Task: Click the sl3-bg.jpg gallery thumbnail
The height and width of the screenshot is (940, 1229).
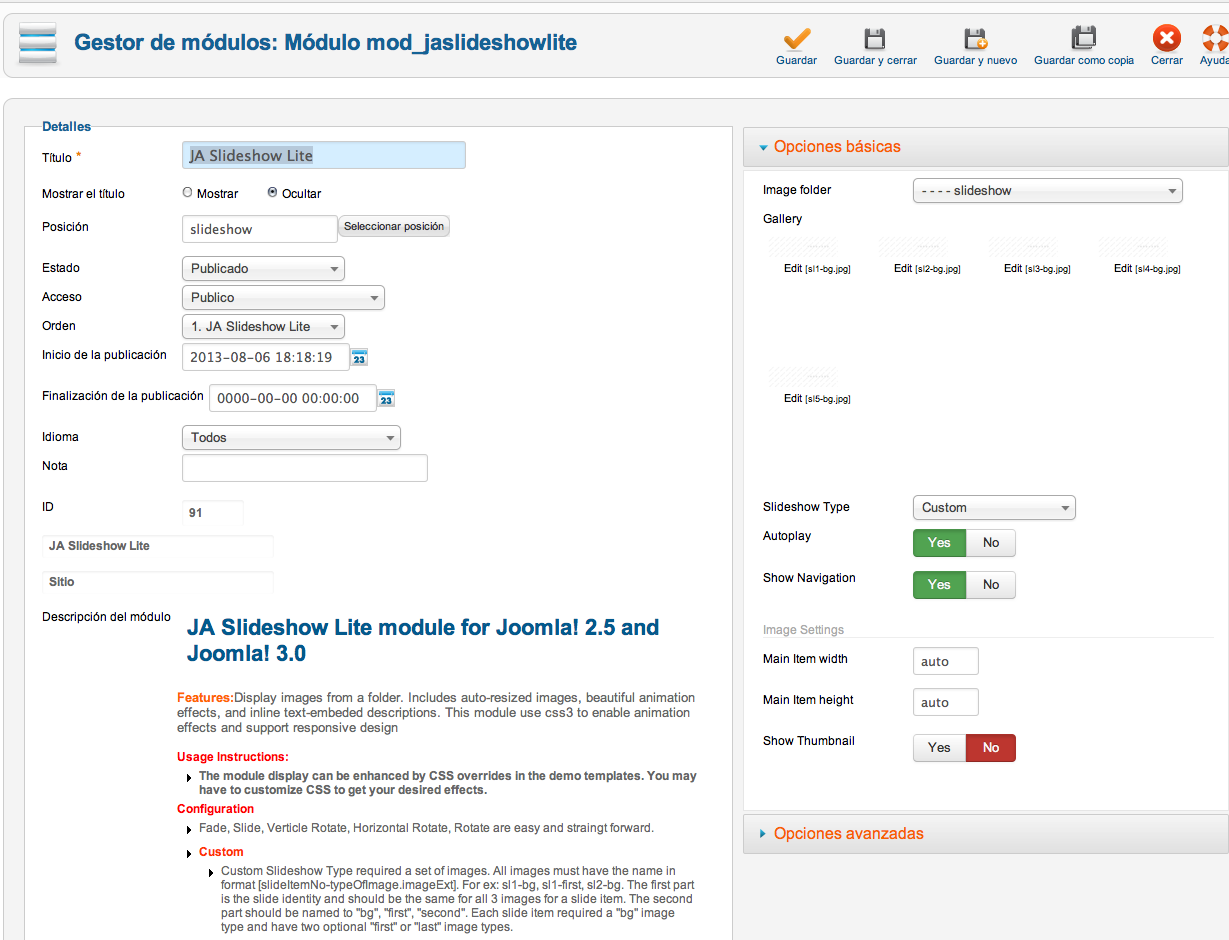Action: (x=1022, y=246)
